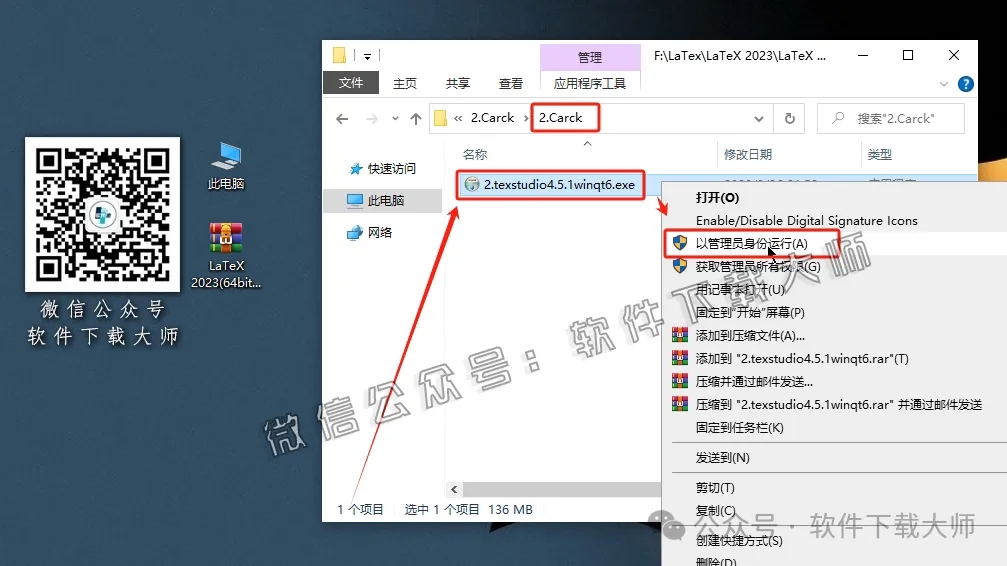Click the QR code image on the desktop
The width and height of the screenshot is (1007, 566).
[x=103, y=214]
